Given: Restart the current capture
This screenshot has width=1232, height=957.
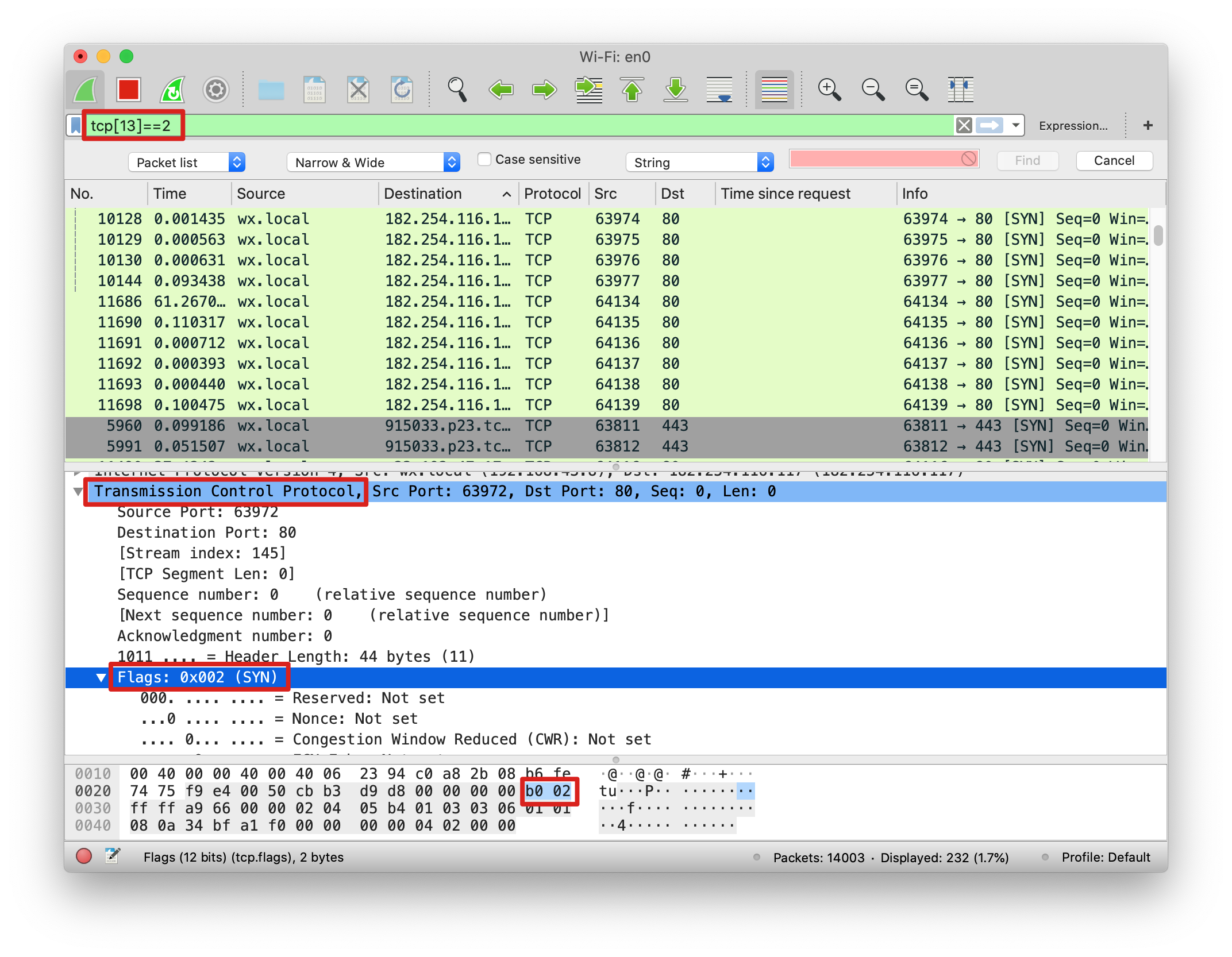Looking at the screenshot, I should 172,90.
